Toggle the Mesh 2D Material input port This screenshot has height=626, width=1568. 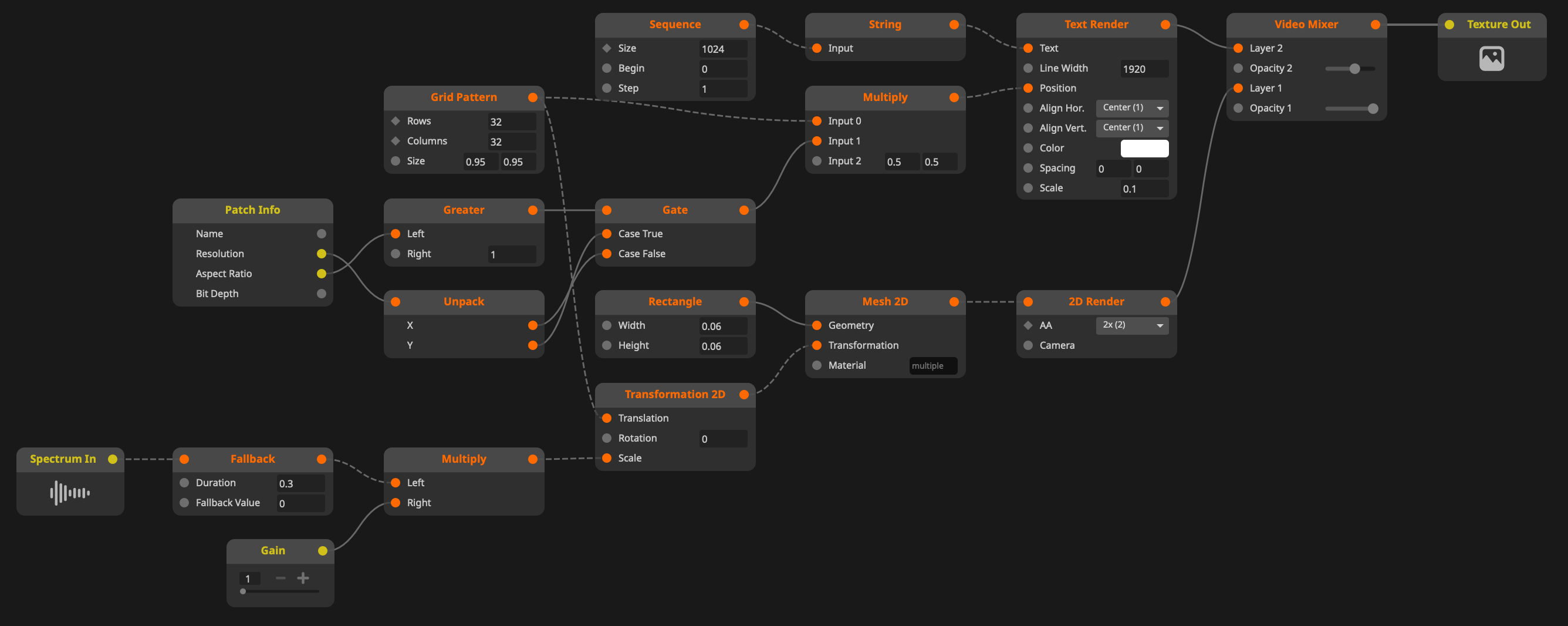pyautogui.click(x=817, y=365)
